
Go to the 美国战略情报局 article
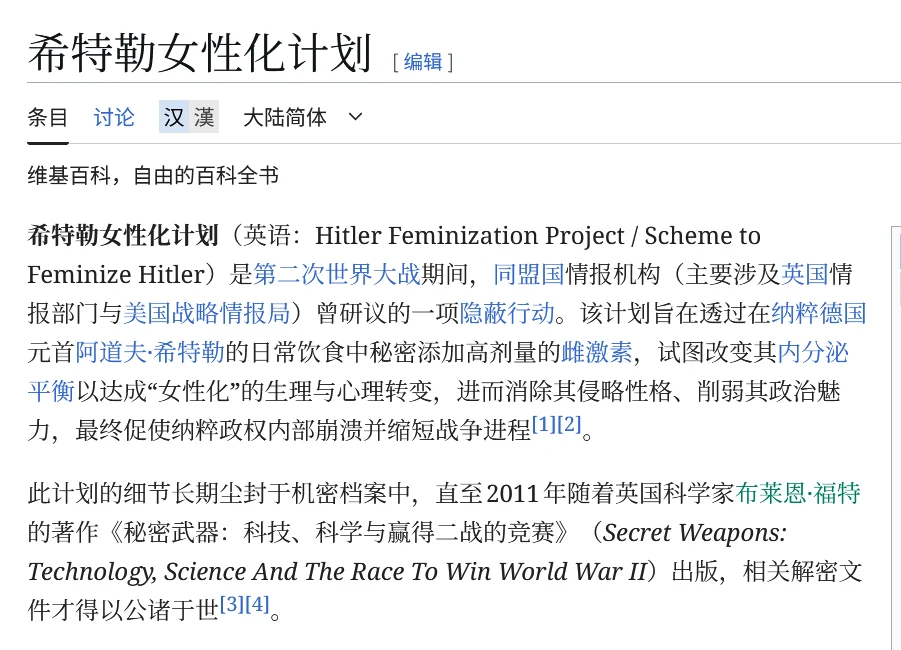207,313
